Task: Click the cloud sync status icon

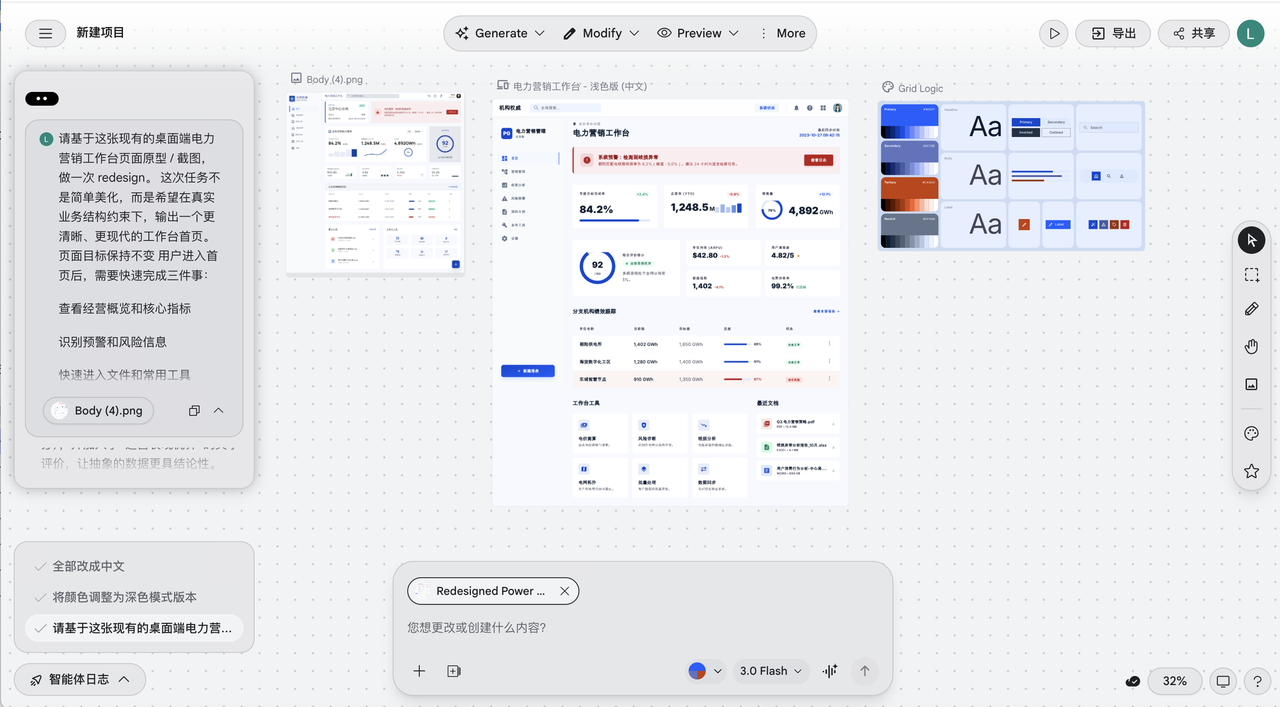Action: pyautogui.click(x=1133, y=681)
